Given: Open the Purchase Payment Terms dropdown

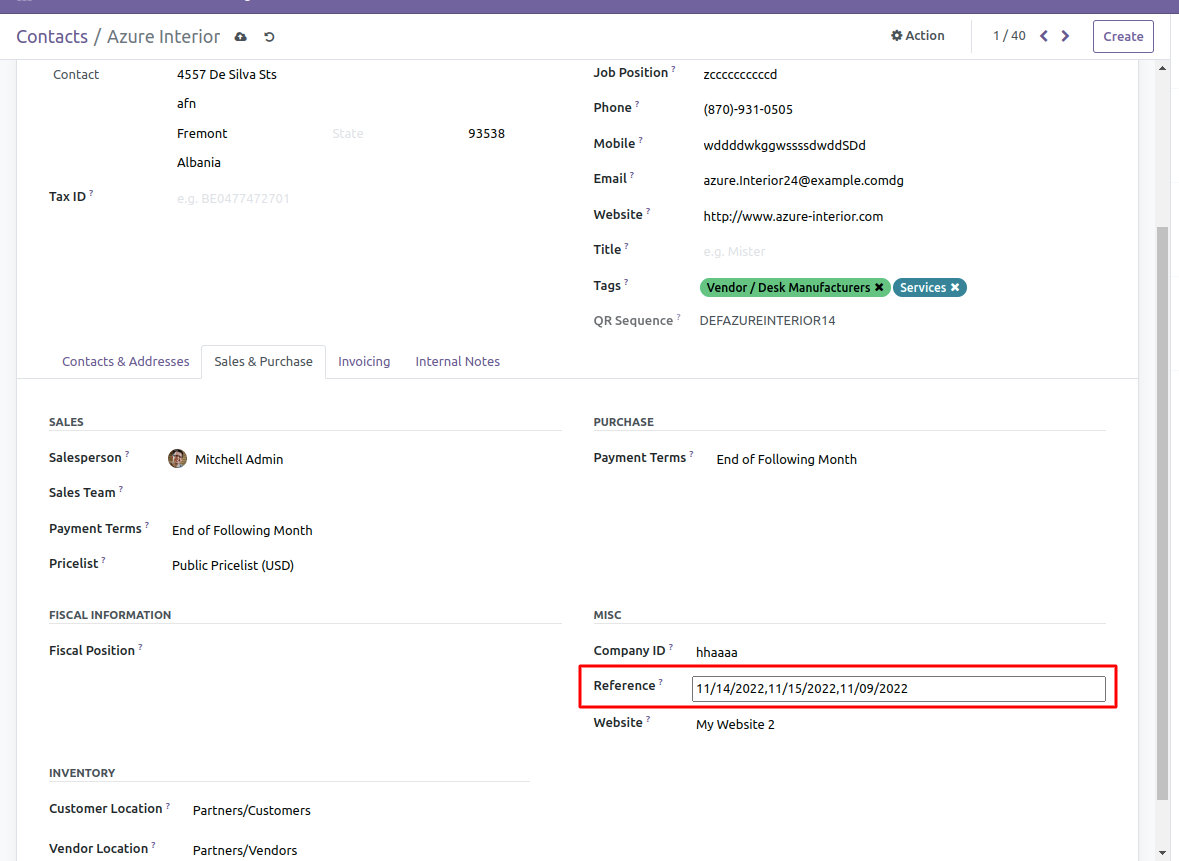Looking at the screenshot, I should pyautogui.click(x=900, y=460).
